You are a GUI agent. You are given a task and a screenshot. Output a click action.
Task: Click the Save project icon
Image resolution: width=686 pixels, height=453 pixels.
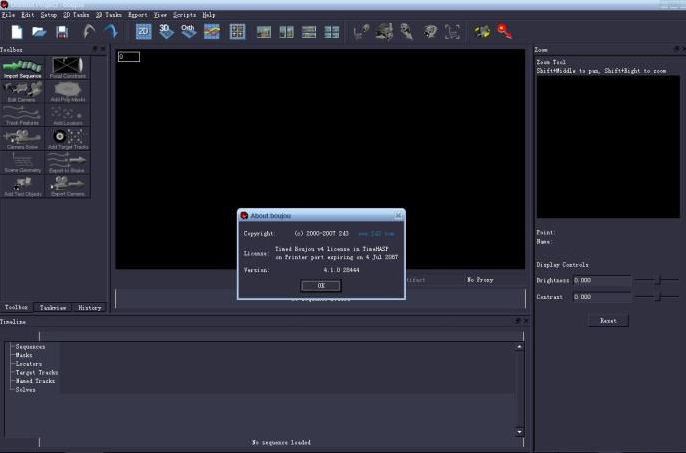(x=62, y=33)
